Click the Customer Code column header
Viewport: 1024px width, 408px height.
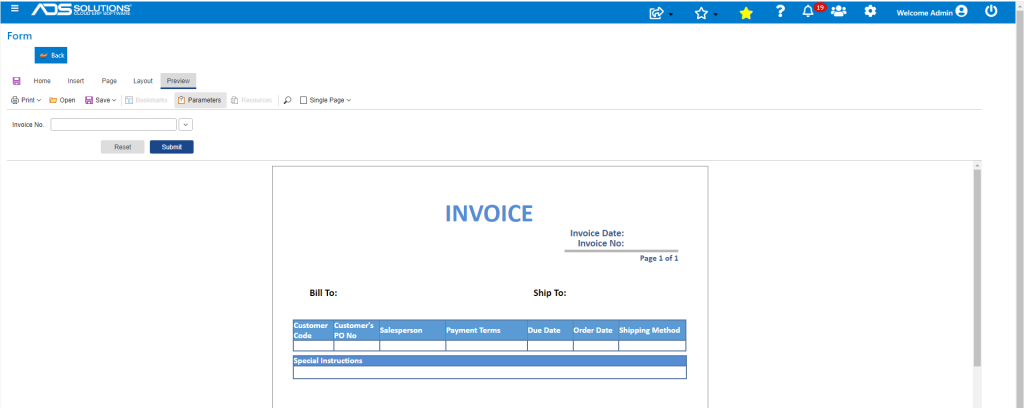point(313,330)
